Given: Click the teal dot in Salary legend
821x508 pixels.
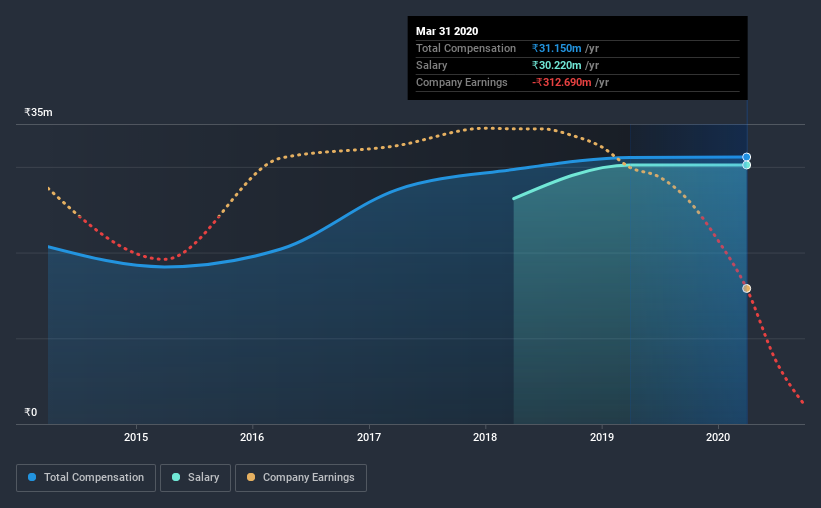Looking at the screenshot, I should 176,477.
